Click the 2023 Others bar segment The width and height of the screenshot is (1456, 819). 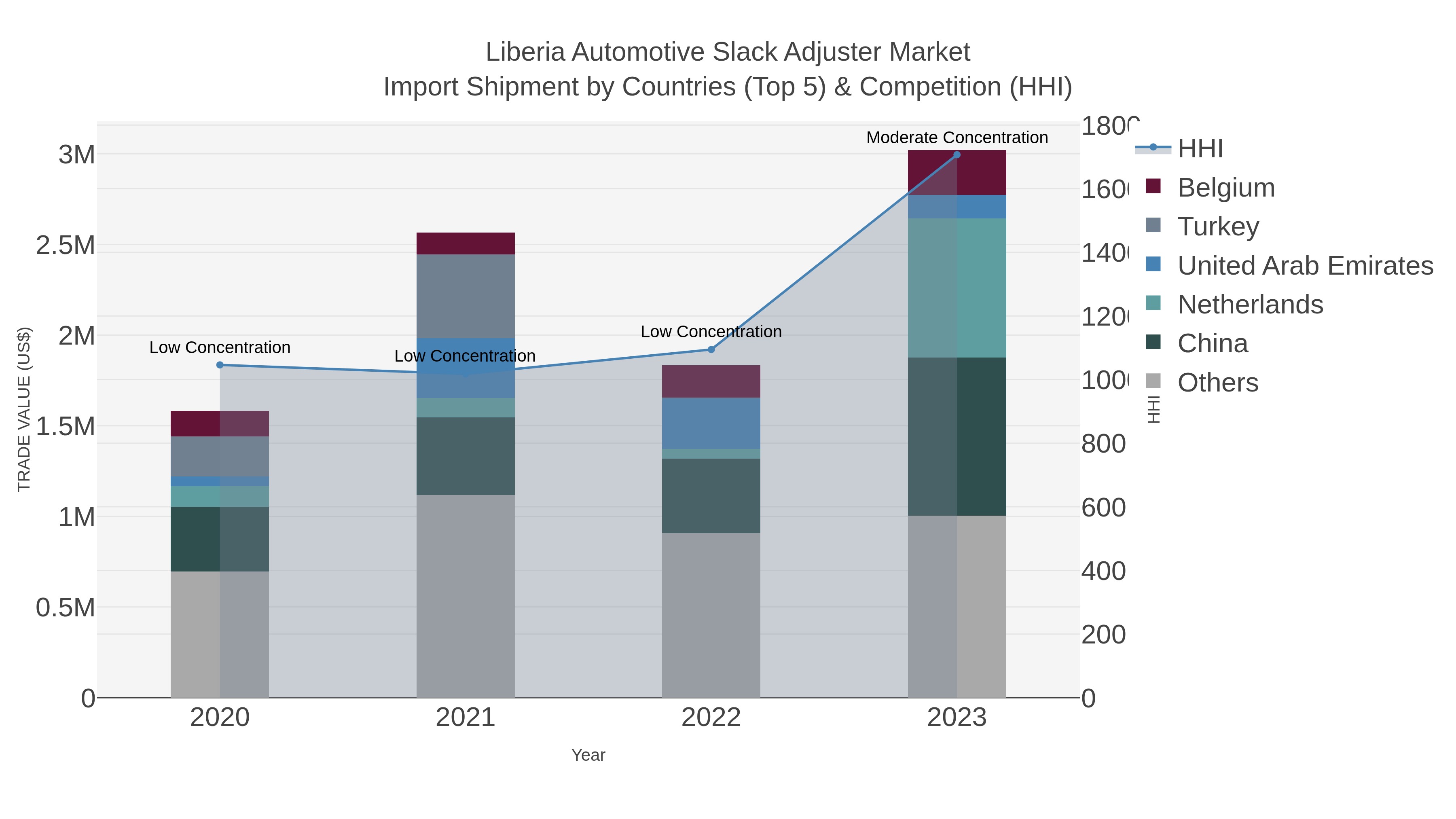(957, 607)
